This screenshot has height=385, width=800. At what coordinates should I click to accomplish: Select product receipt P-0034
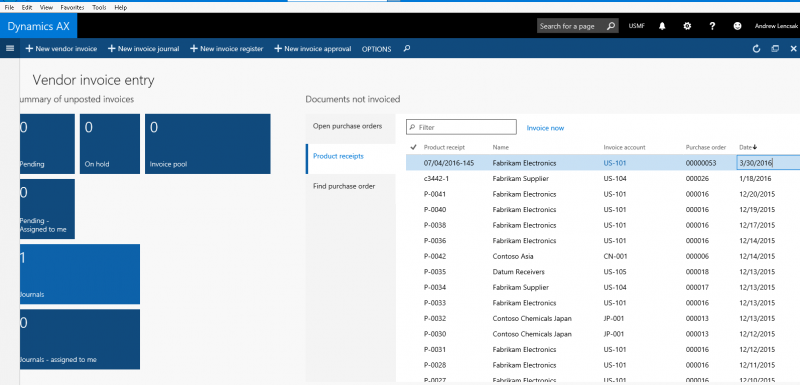tap(435, 288)
